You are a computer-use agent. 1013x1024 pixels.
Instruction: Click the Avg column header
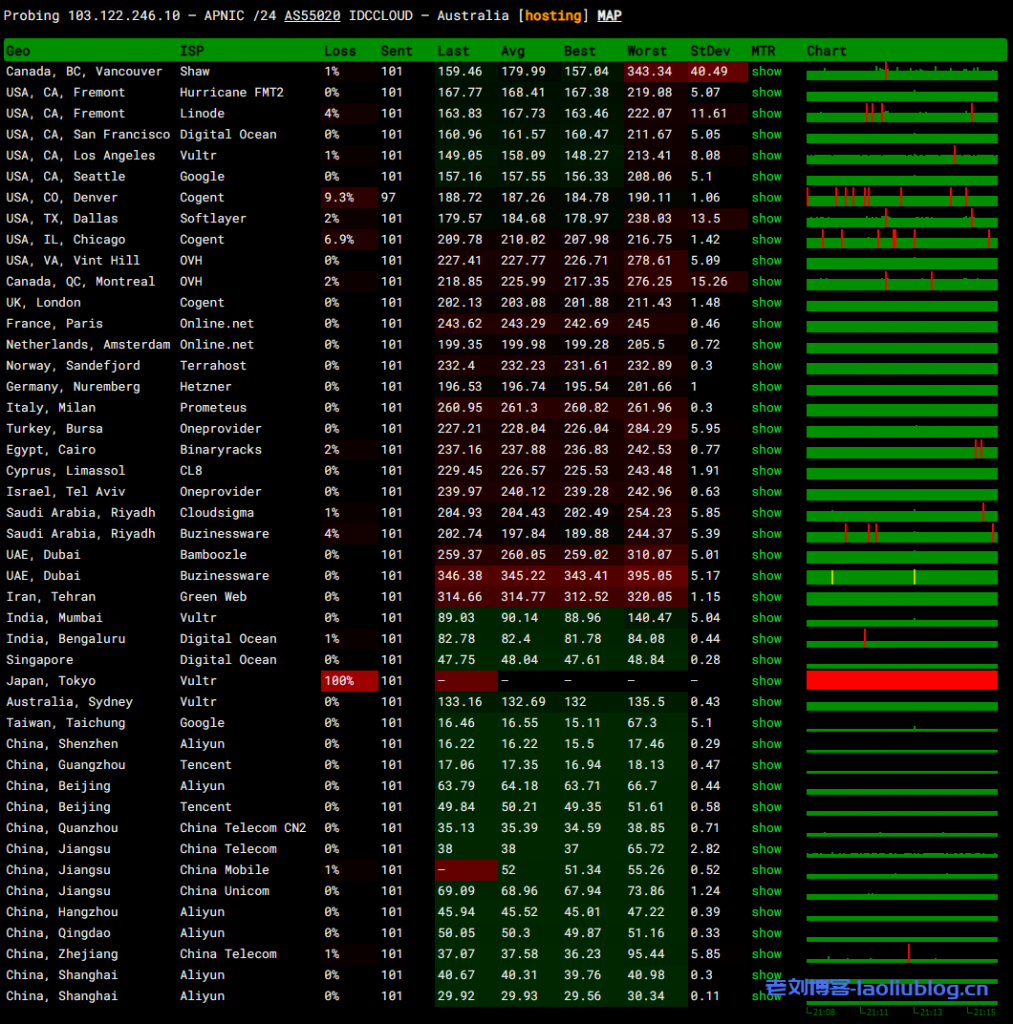[512, 51]
